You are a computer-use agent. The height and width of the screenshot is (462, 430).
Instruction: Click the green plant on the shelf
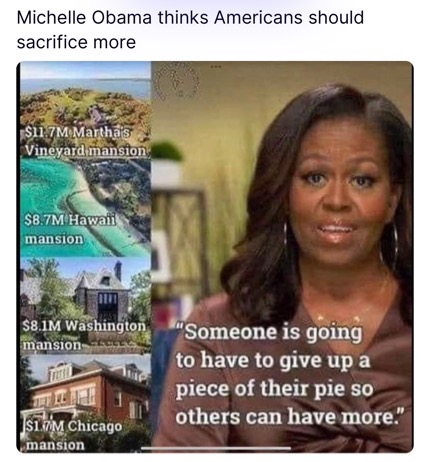coord(166,151)
